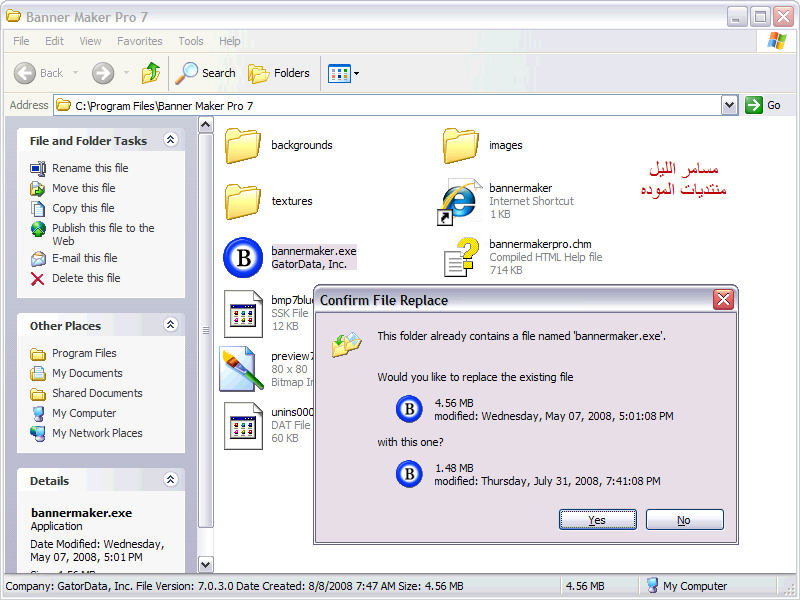Click Publish this file to the Web
Screen dimensions: 800x600
point(103,234)
